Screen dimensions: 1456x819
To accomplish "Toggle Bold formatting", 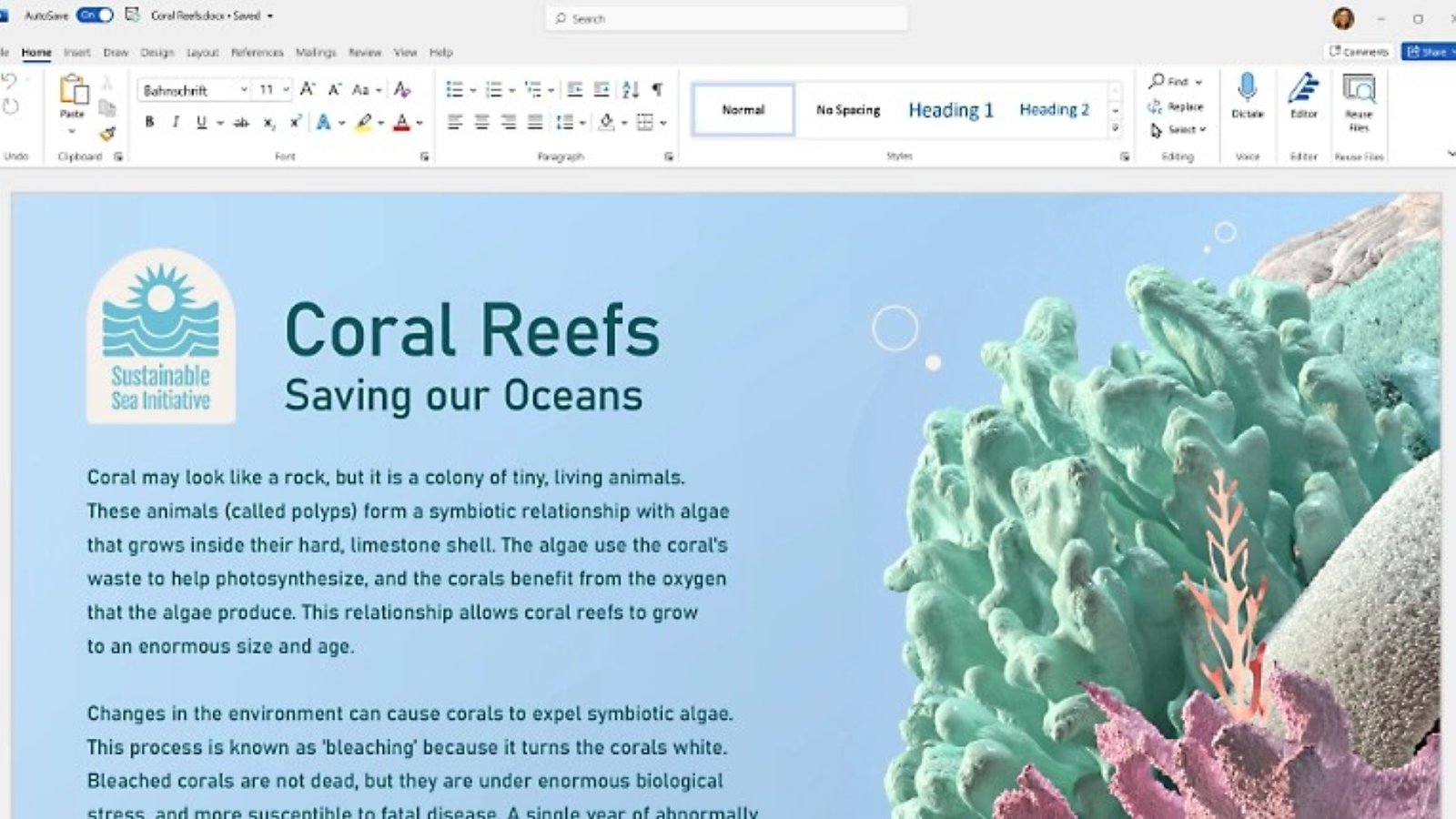I will pyautogui.click(x=149, y=122).
